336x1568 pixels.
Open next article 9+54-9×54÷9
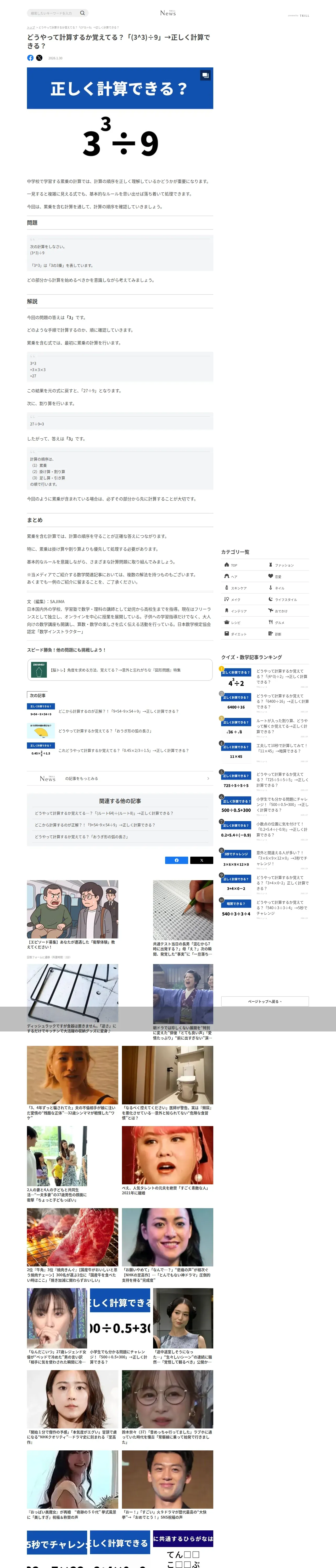(120, 711)
